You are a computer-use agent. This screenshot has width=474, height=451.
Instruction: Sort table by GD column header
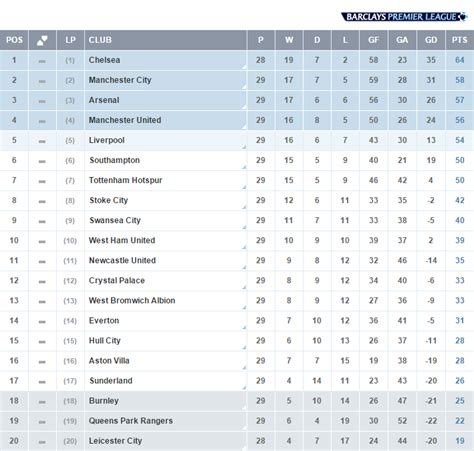tap(431, 40)
